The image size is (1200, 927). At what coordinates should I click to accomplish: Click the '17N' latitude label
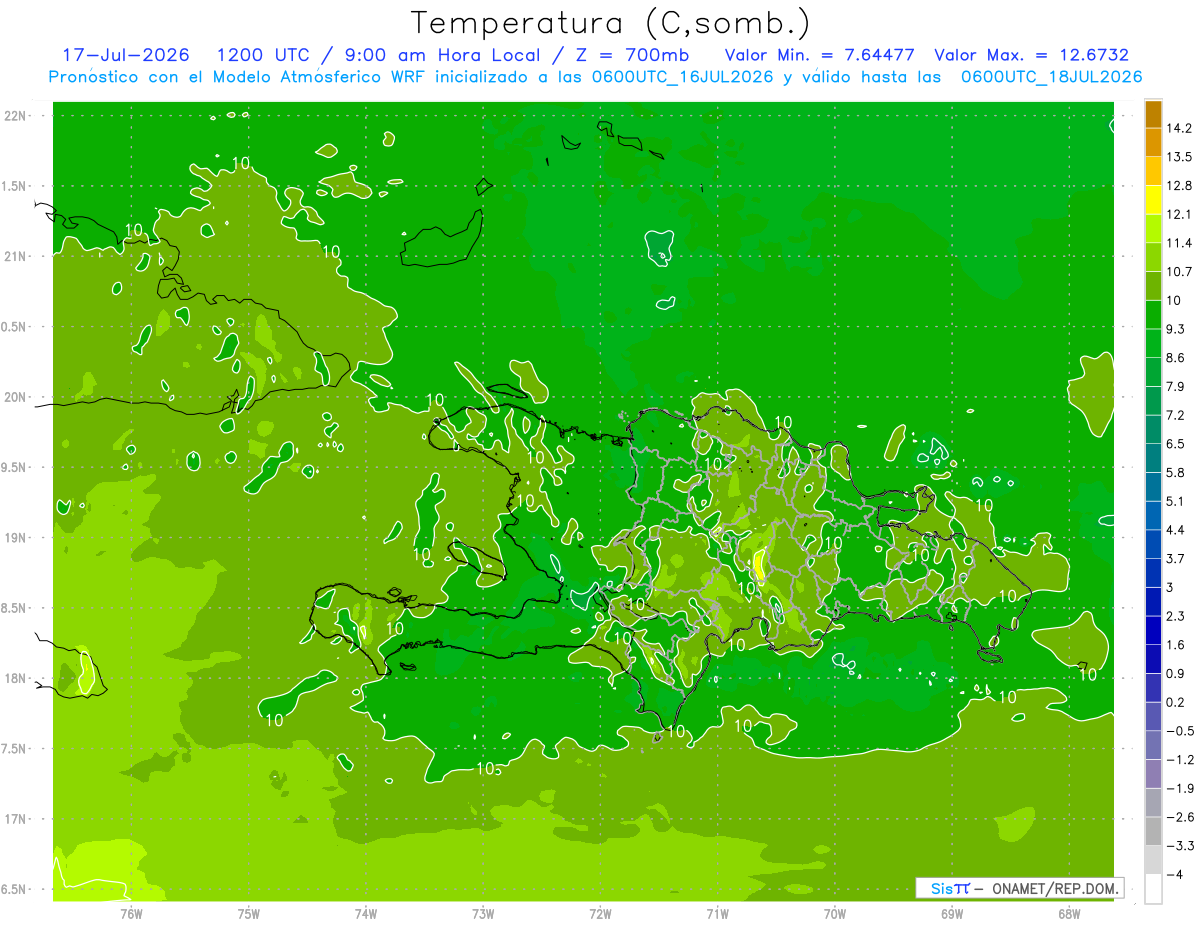[15, 820]
